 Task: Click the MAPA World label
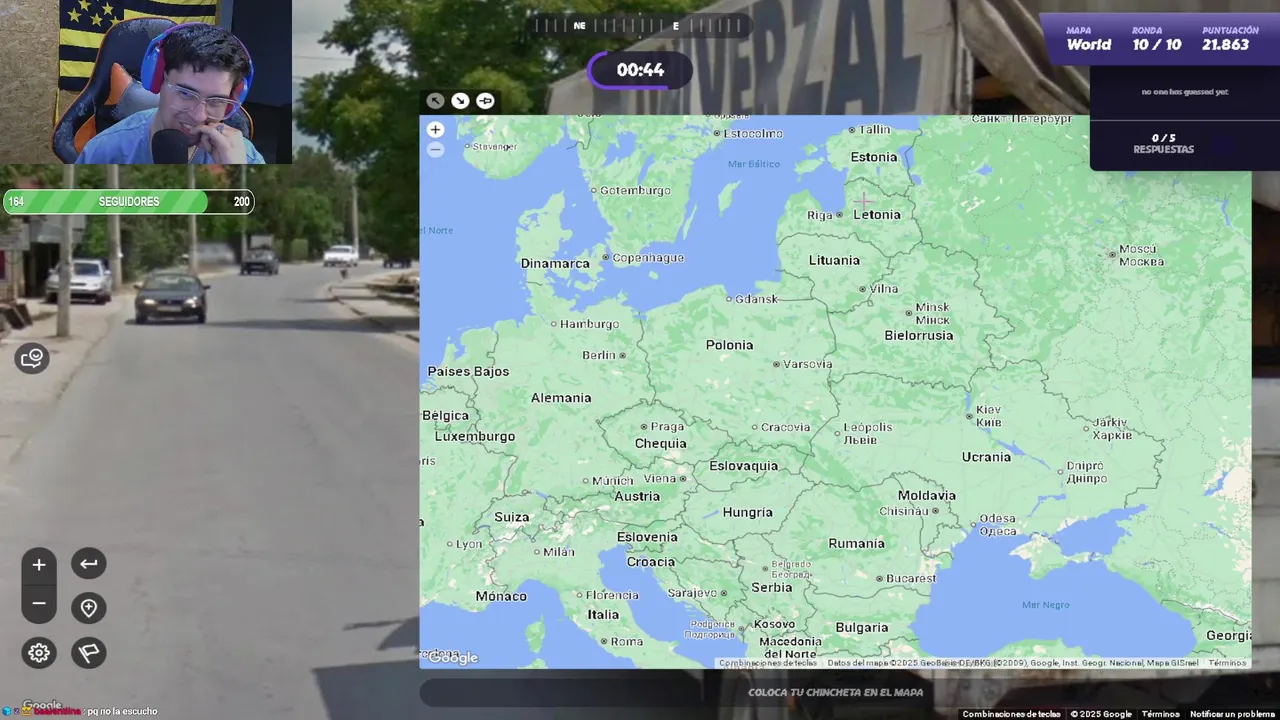pos(1088,39)
